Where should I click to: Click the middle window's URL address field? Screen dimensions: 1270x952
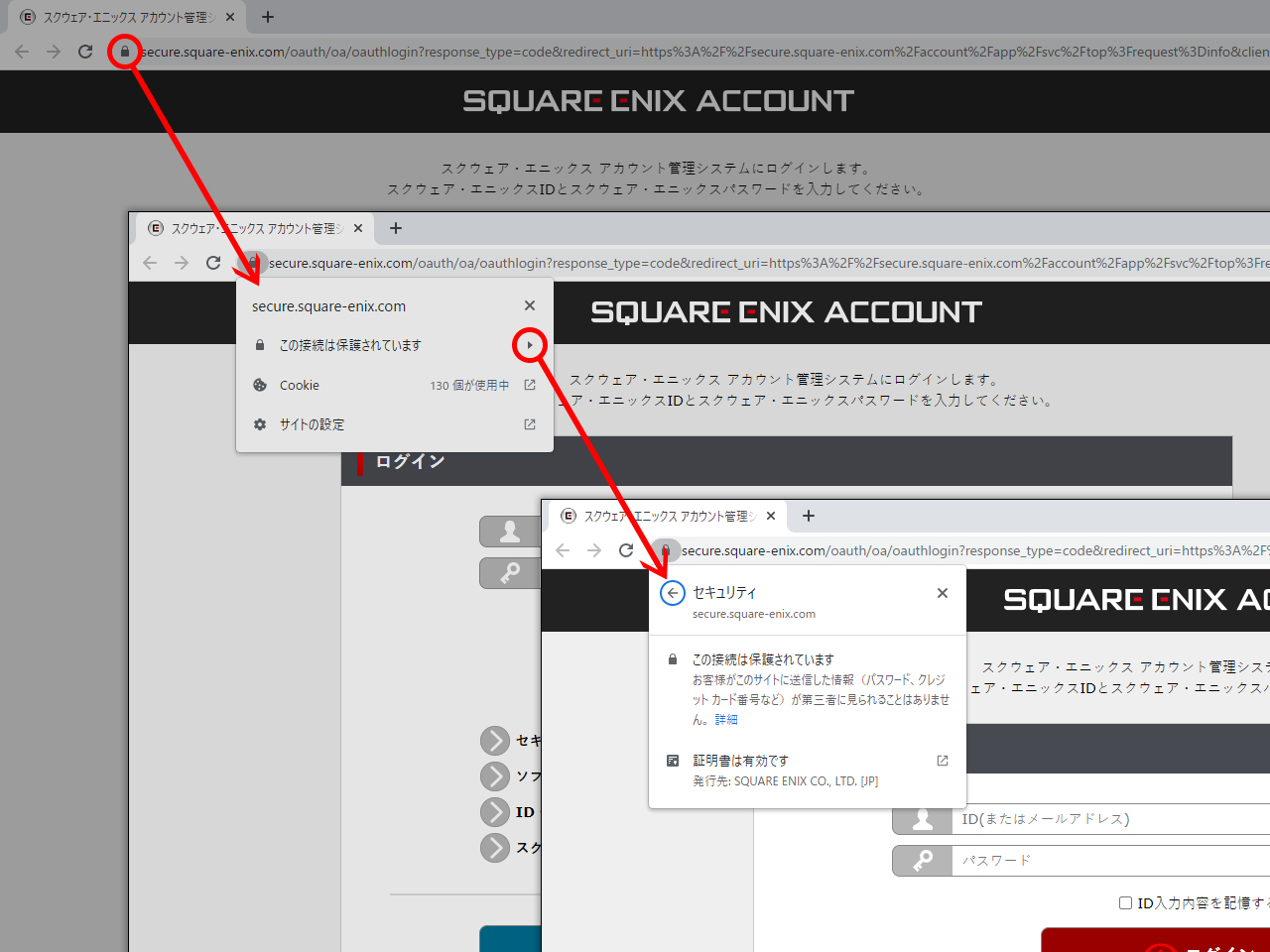point(769,263)
